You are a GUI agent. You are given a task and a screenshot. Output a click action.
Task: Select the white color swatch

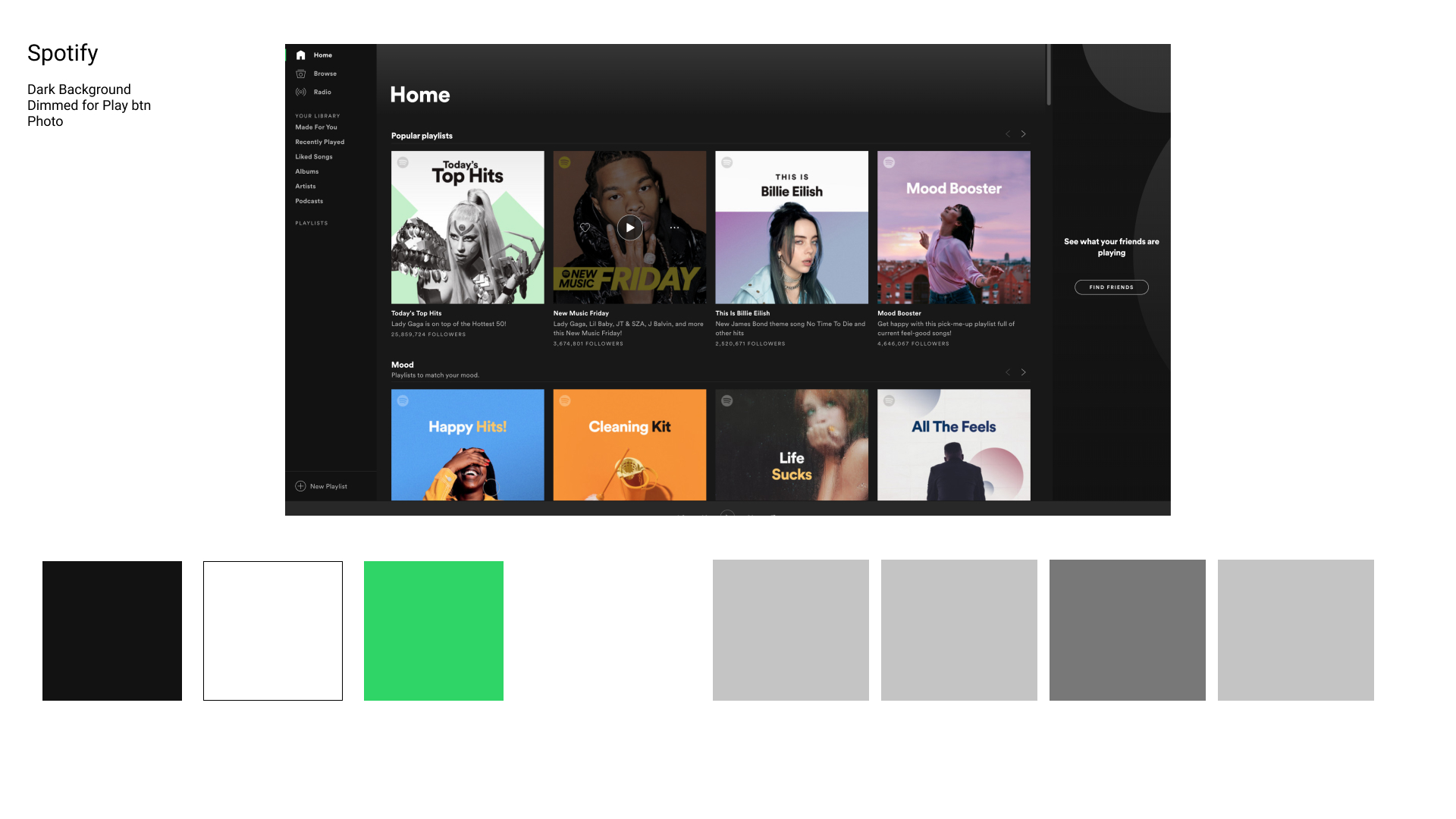(x=273, y=631)
